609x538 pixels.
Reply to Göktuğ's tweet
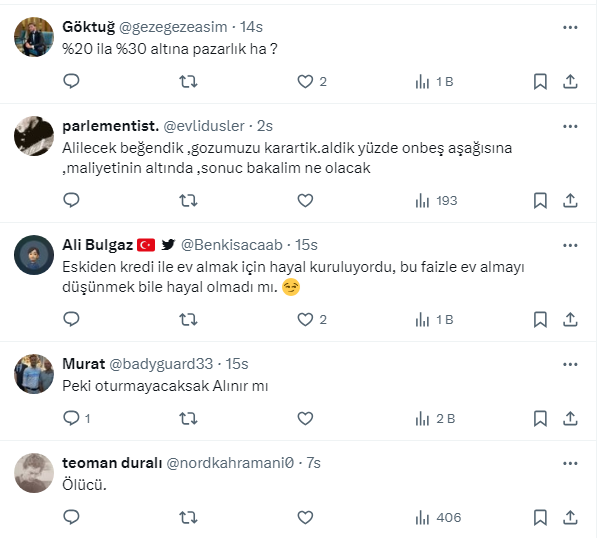[71, 81]
